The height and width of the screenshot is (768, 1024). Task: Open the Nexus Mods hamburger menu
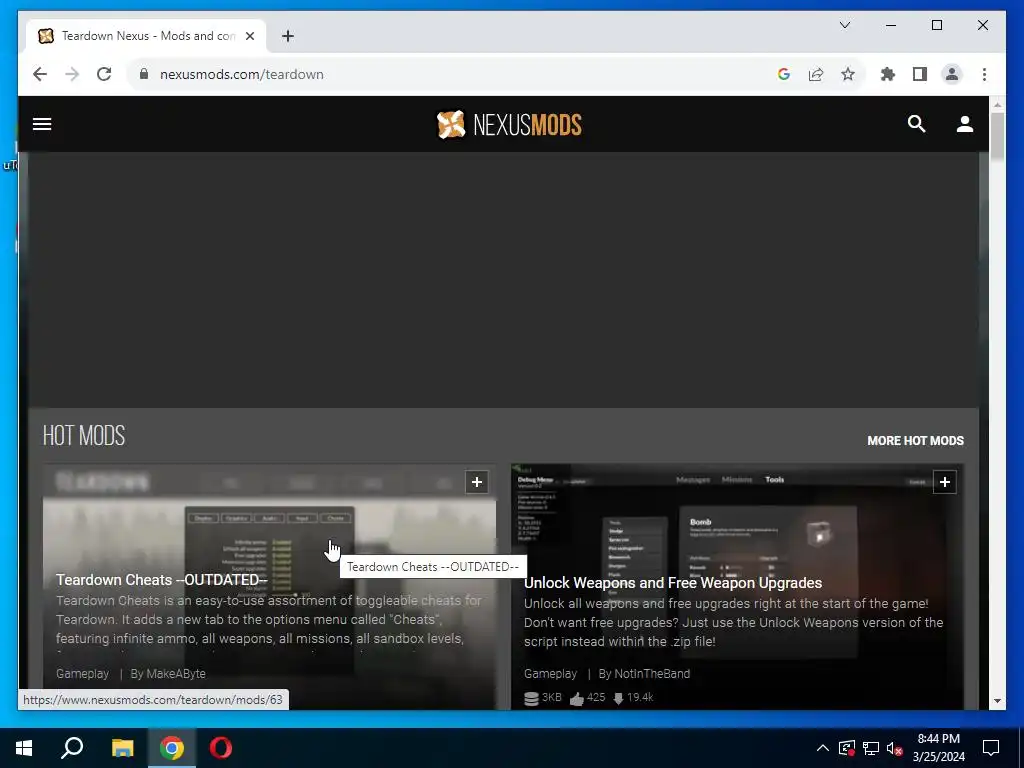coord(42,124)
